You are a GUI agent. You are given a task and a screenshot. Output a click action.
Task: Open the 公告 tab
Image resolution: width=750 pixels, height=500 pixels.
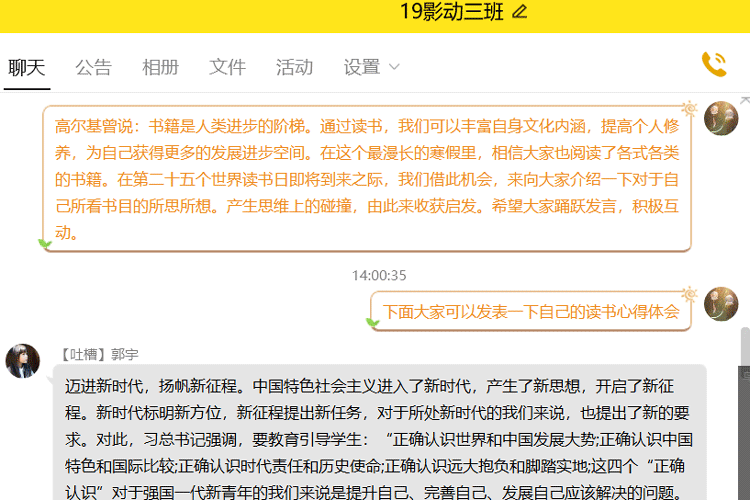(93, 67)
